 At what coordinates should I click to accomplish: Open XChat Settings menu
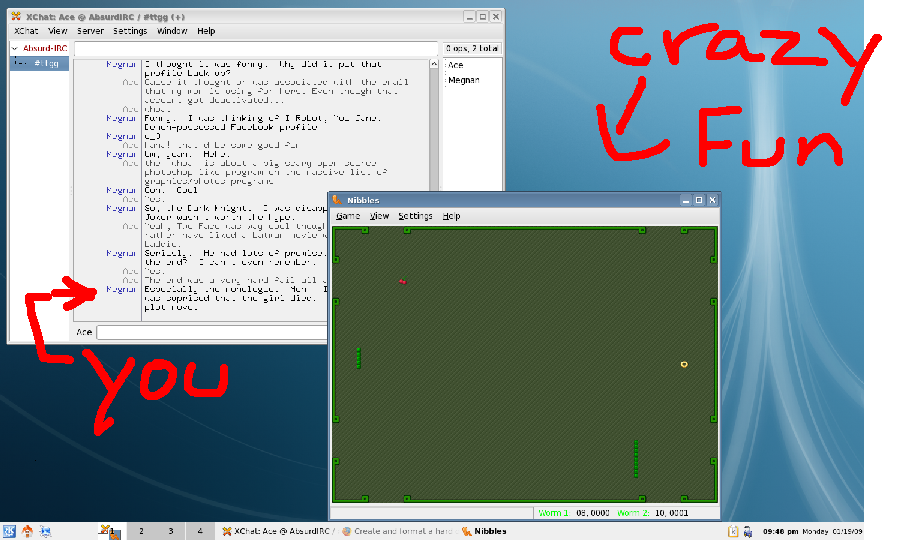[130, 31]
